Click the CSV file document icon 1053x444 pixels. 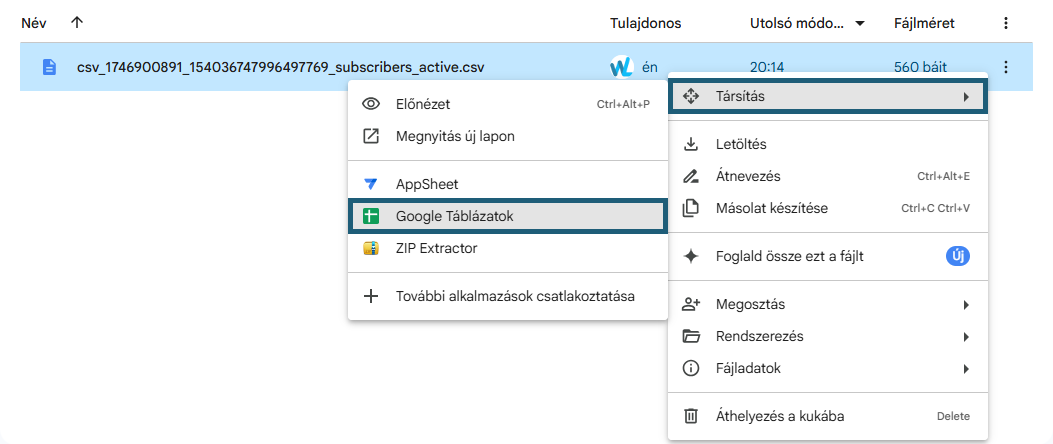[49, 66]
